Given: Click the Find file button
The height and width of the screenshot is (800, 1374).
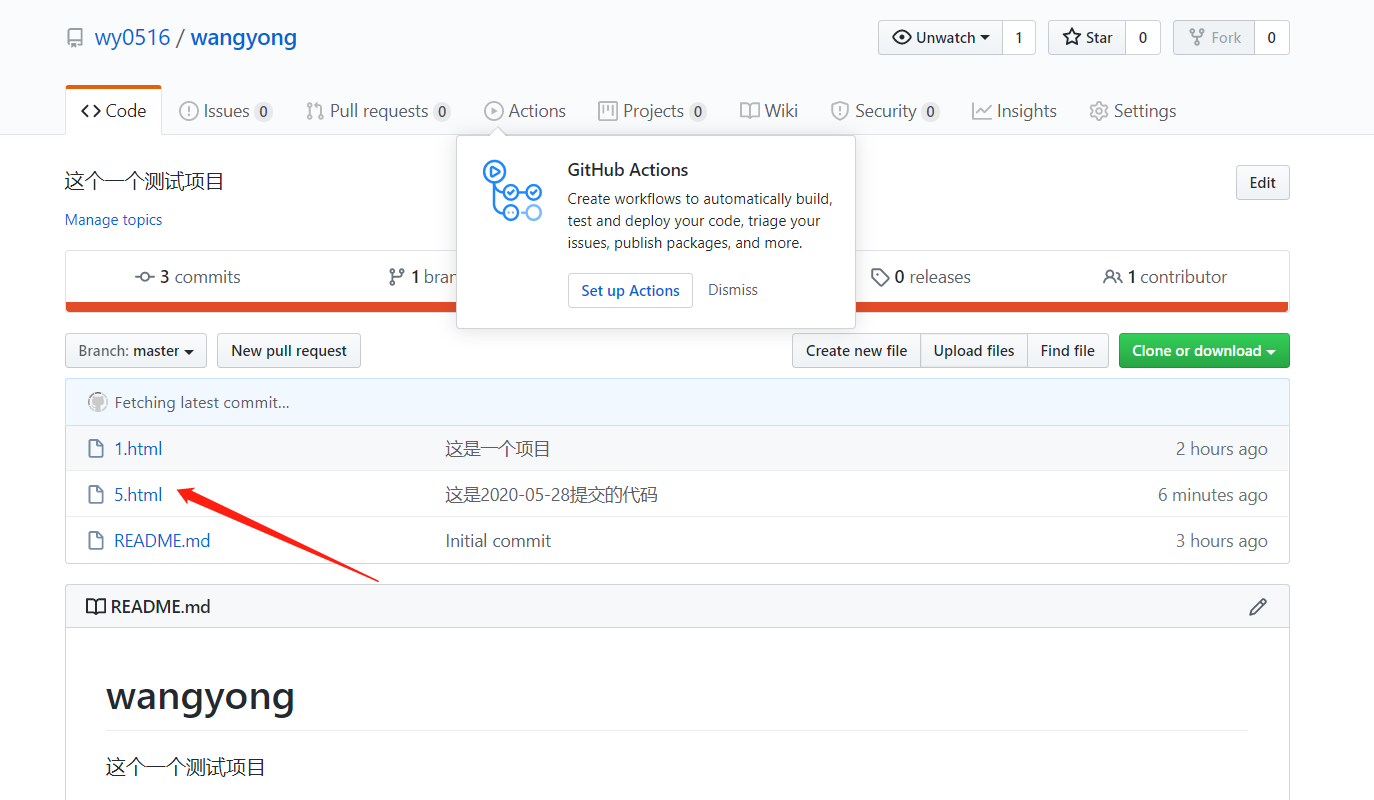Looking at the screenshot, I should click(1068, 351).
